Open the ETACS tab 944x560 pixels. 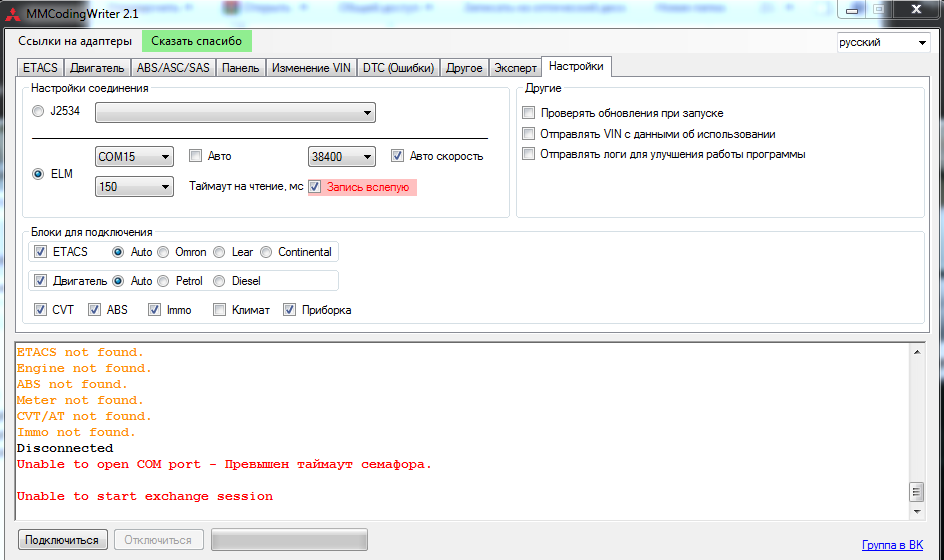[40, 68]
